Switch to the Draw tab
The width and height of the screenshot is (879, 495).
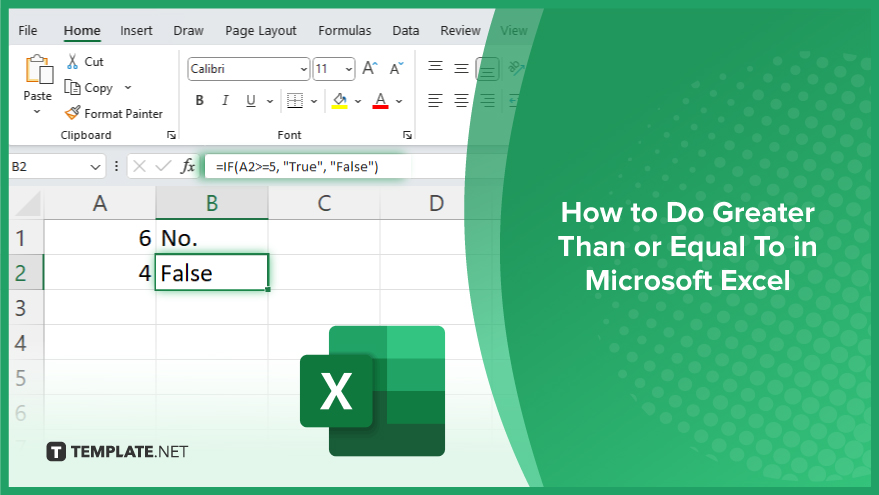(x=188, y=30)
